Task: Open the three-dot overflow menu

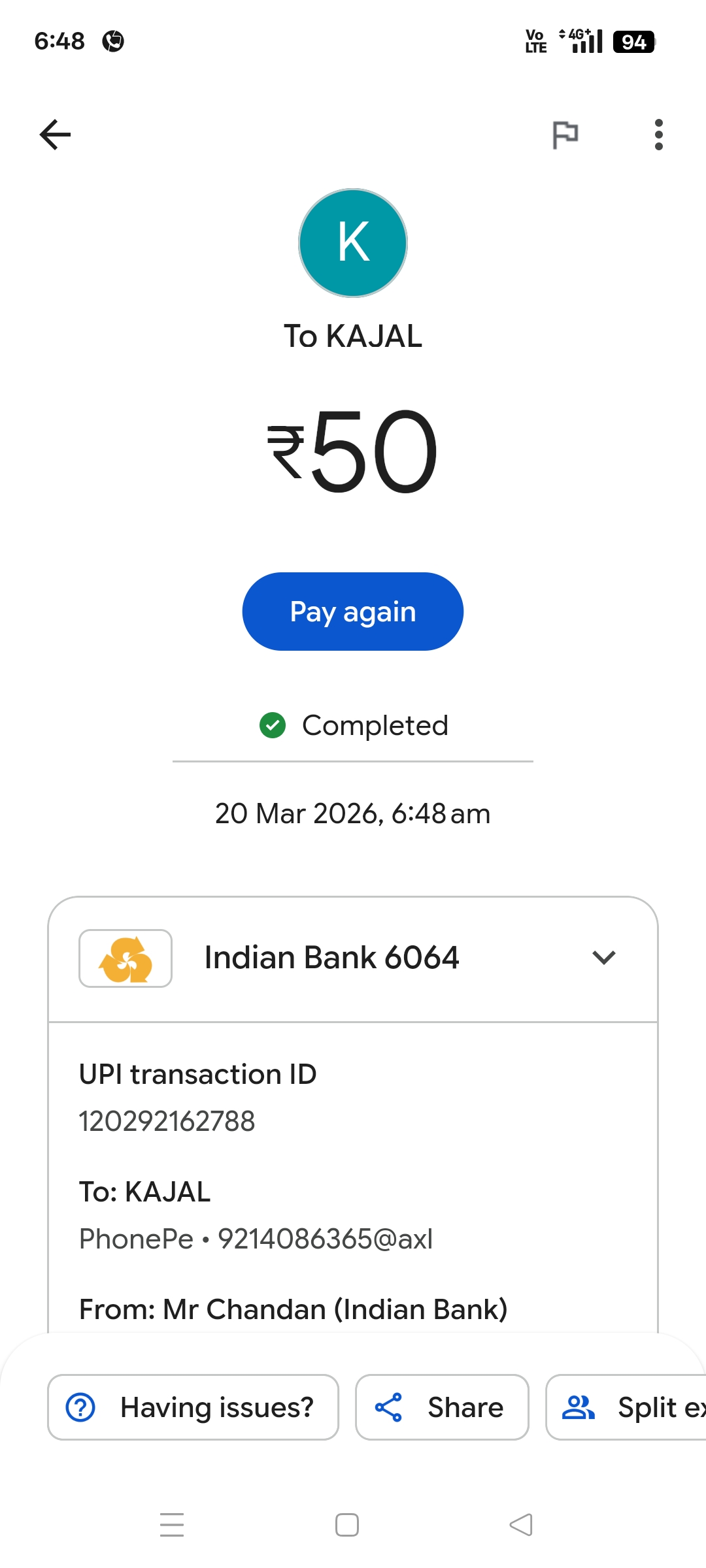Action: [658, 135]
